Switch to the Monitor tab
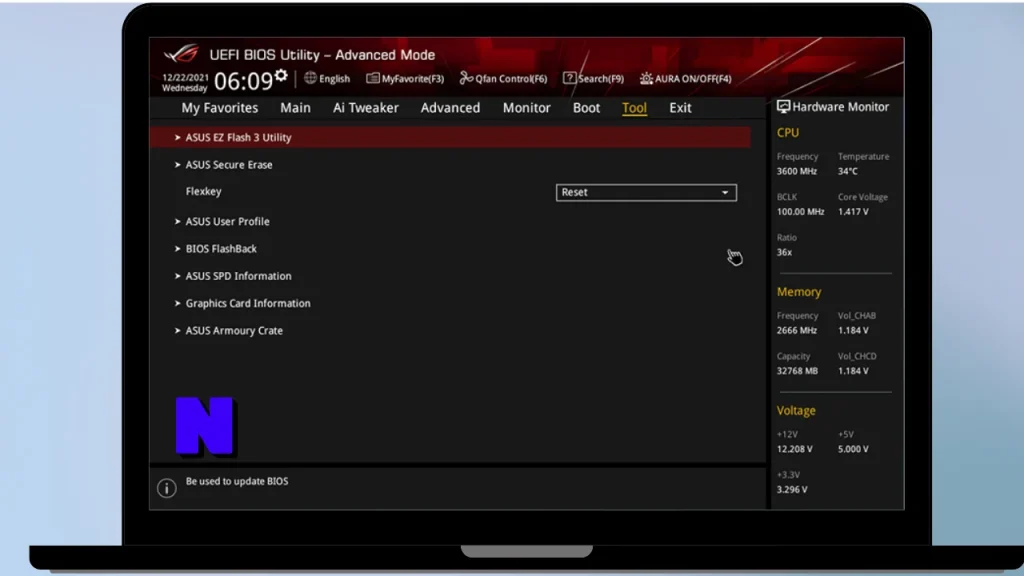Screen dimensions: 1024x576 tap(526, 108)
